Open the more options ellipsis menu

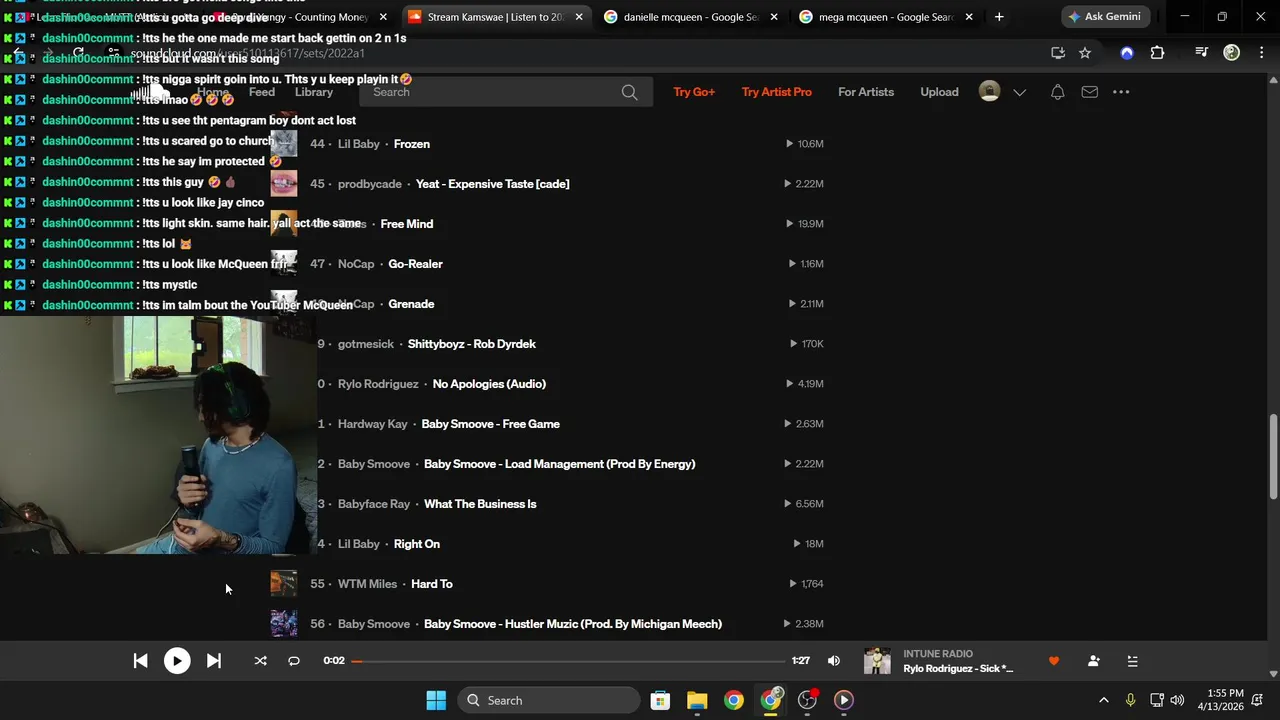1121,92
